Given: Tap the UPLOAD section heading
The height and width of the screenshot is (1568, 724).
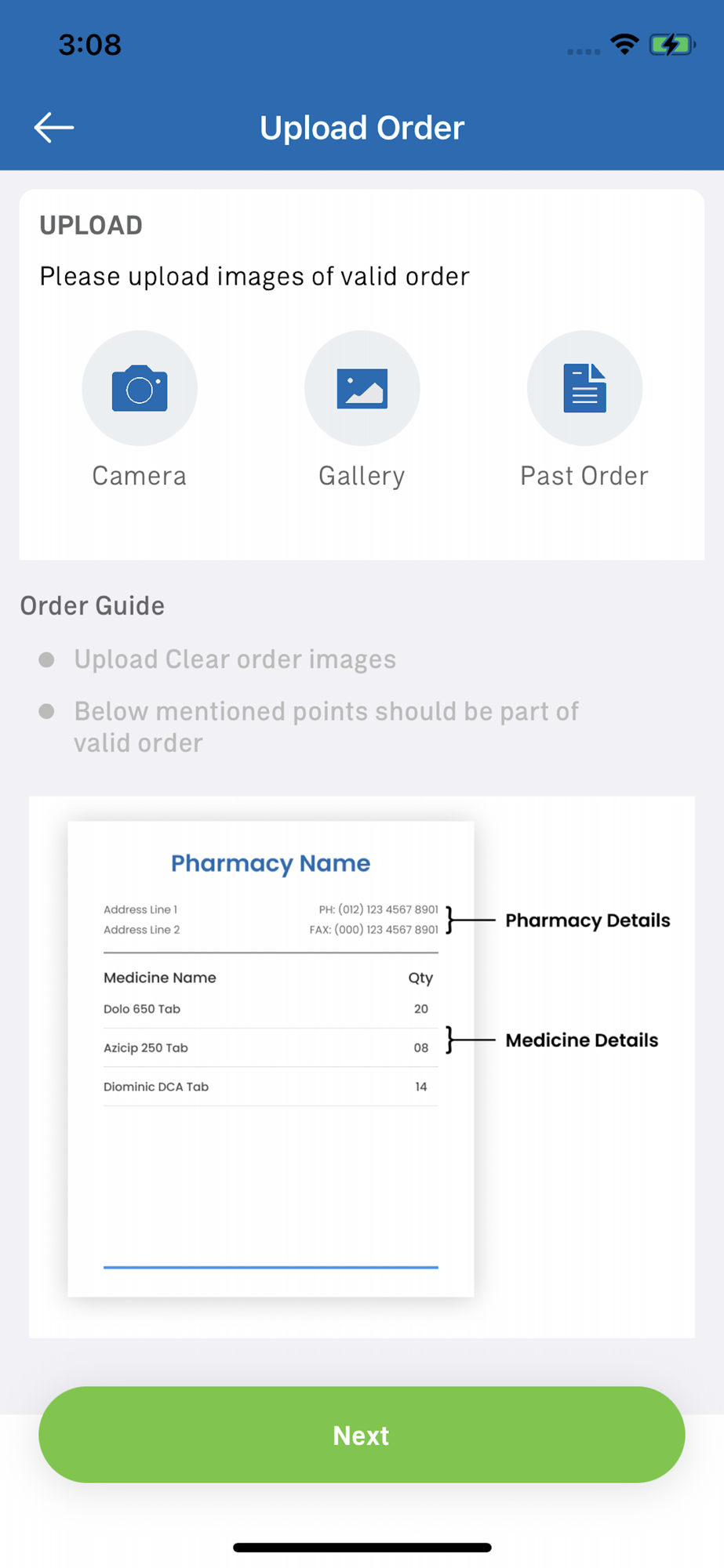Looking at the screenshot, I should pyautogui.click(x=91, y=226).
